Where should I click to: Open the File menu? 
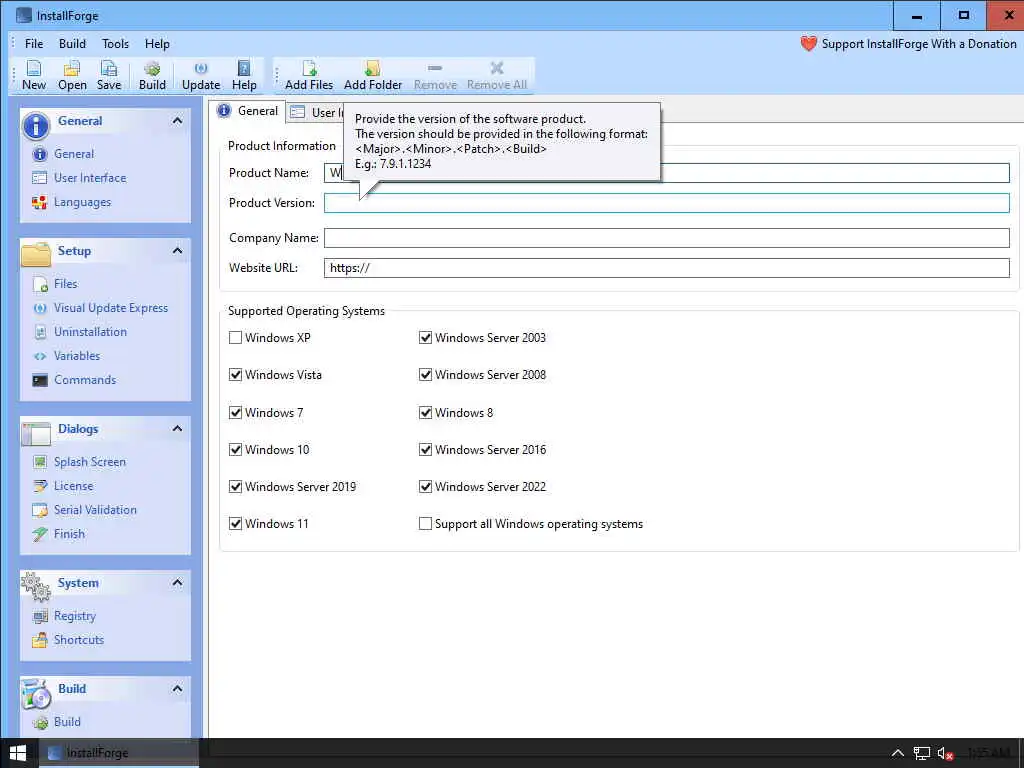[34, 44]
